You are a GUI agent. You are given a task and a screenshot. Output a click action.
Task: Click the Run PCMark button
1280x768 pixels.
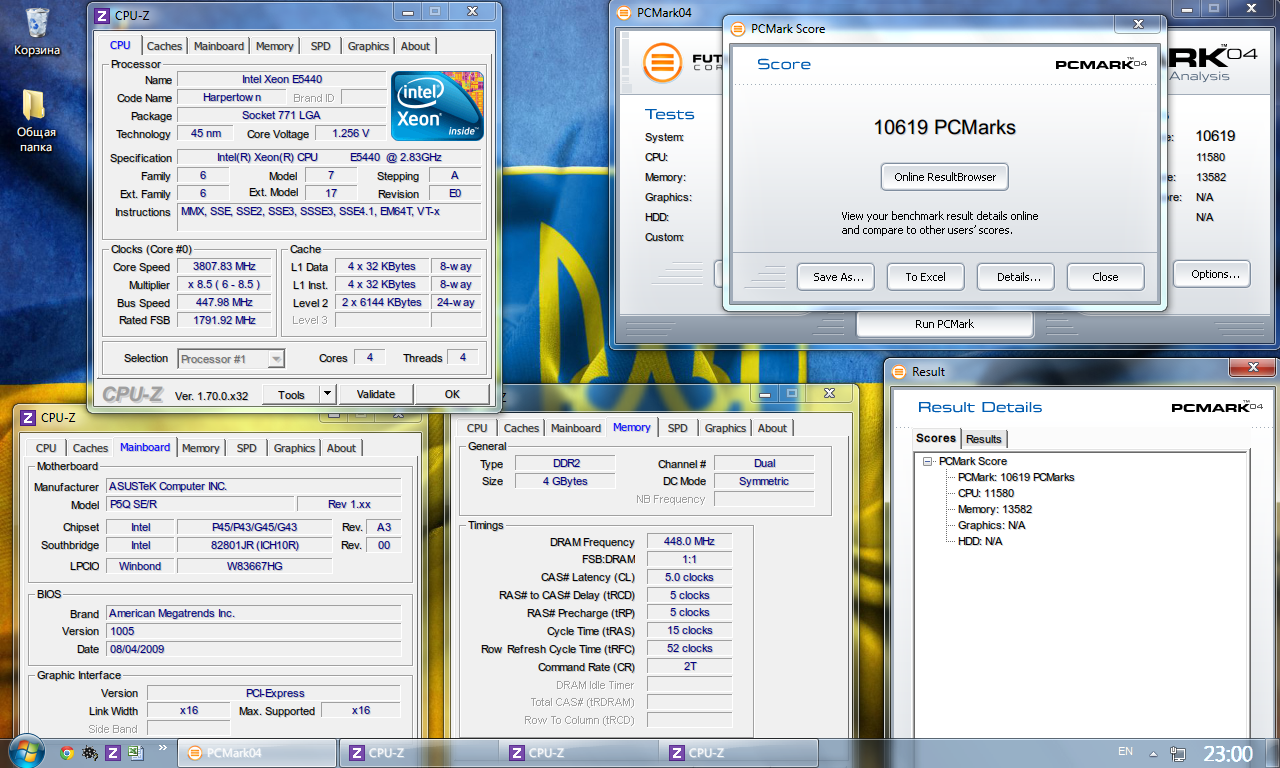click(x=944, y=324)
